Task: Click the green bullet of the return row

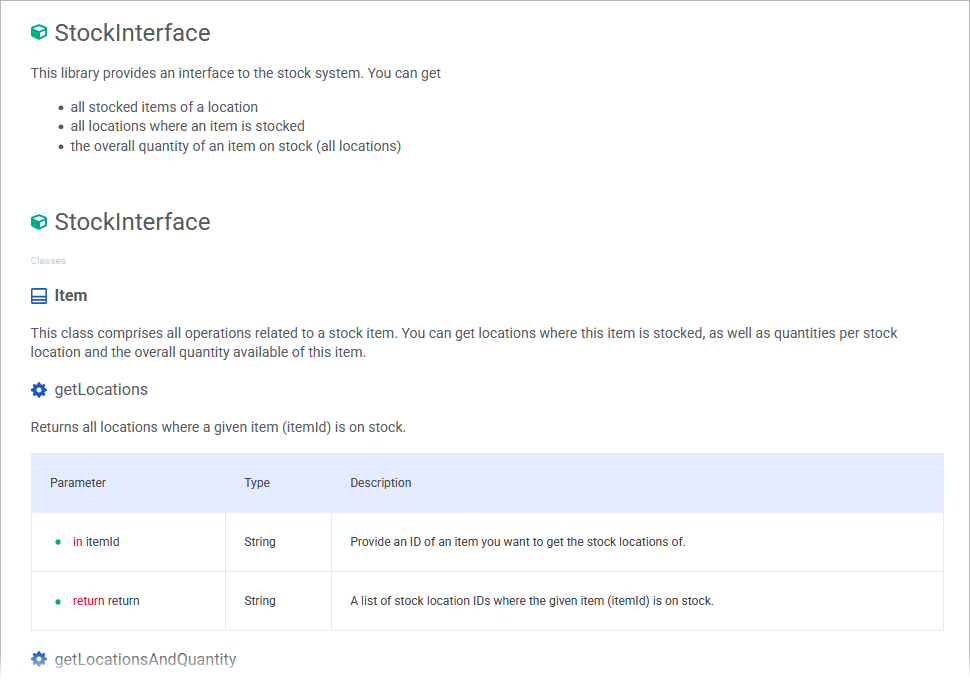Action: point(58,601)
